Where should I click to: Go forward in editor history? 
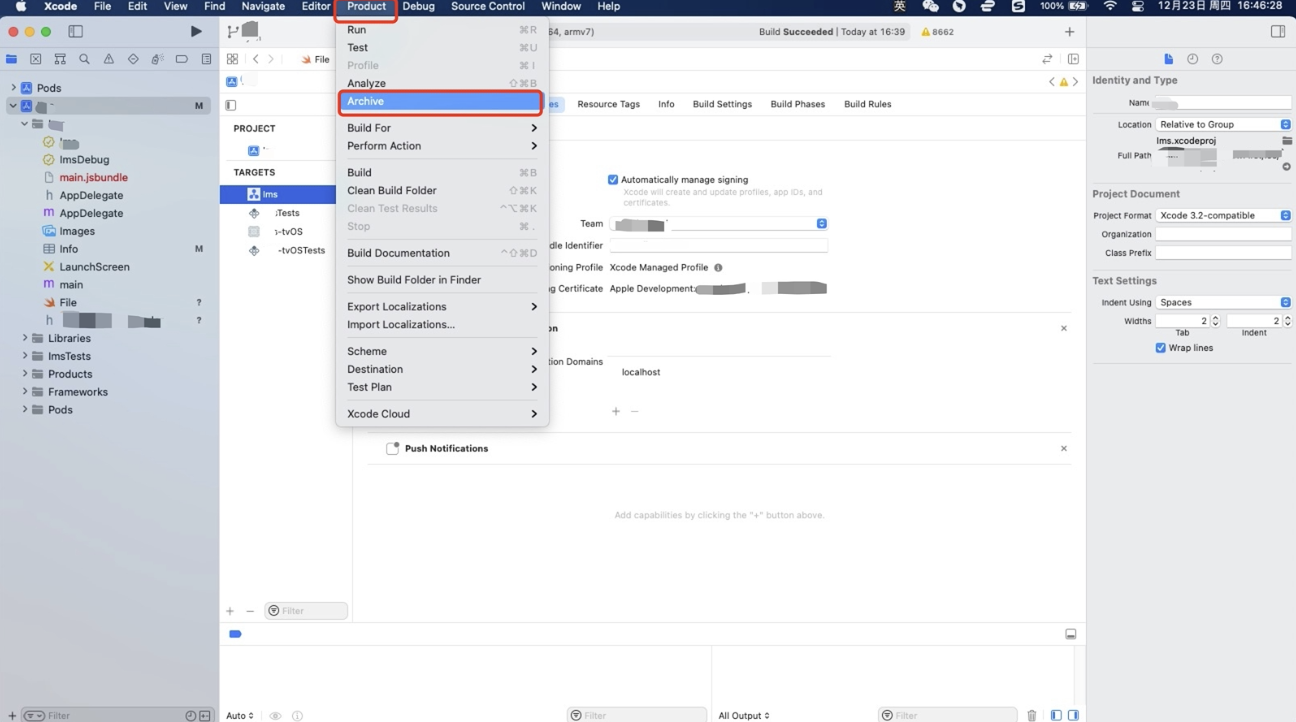[x=271, y=59]
